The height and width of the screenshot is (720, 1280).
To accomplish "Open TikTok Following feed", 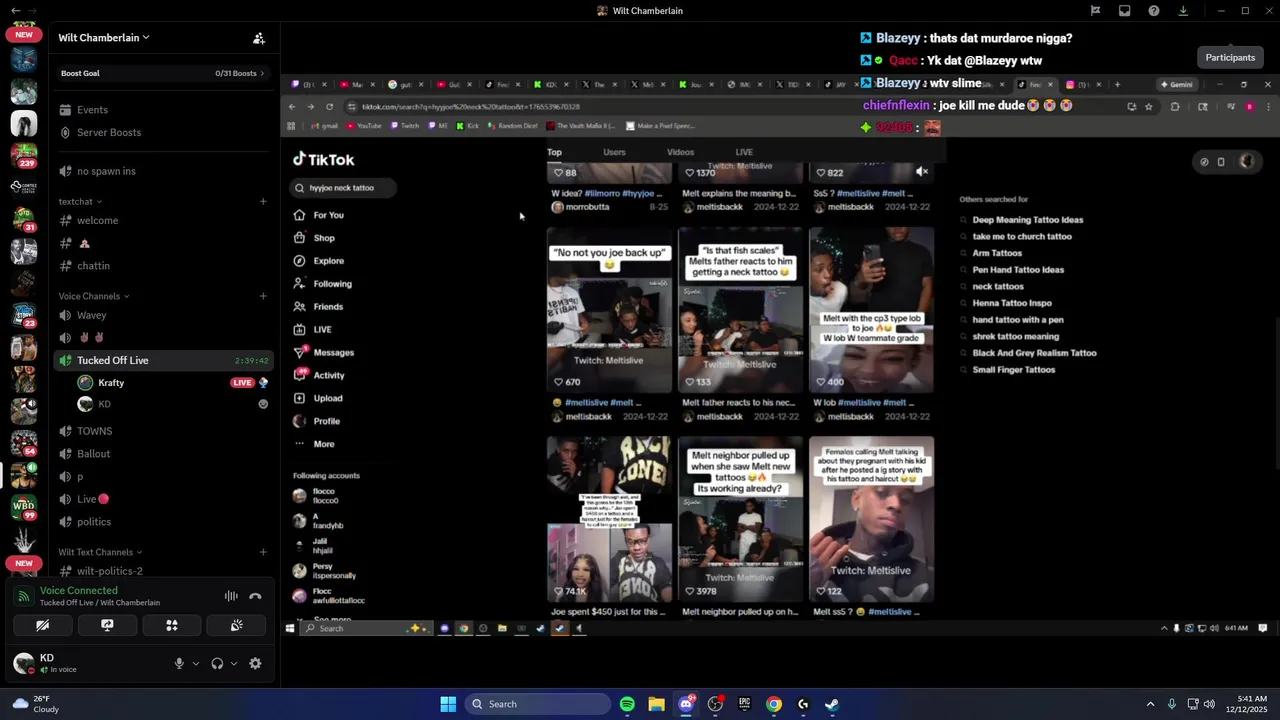I will (x=323, y=284).
